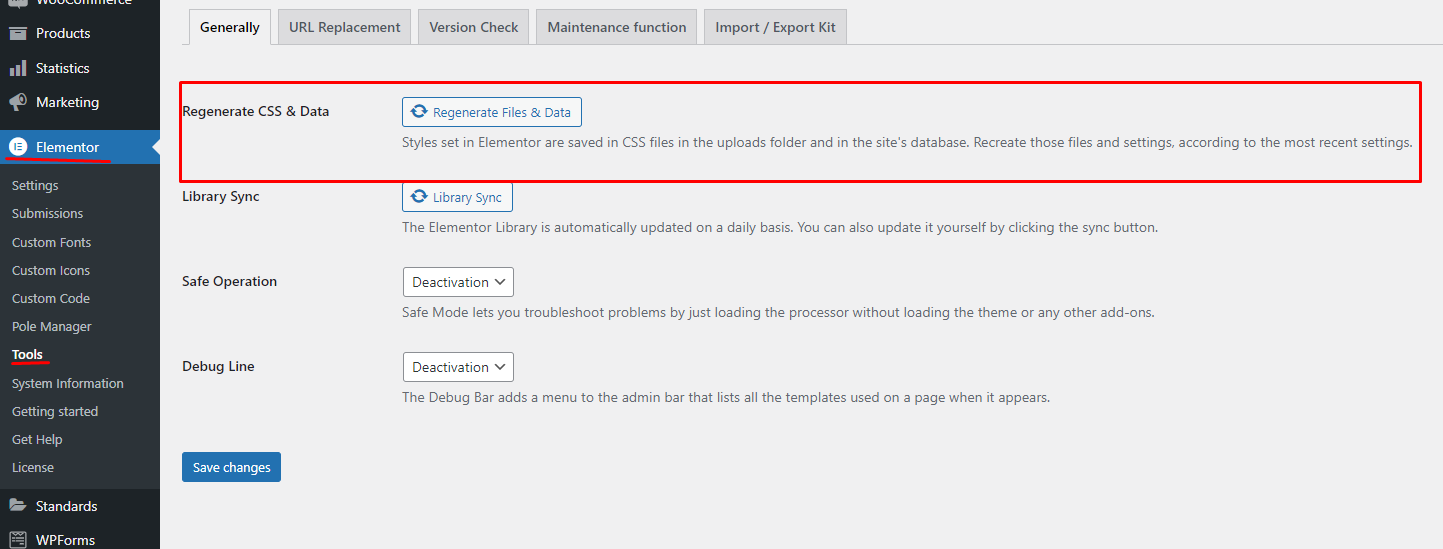Go to Custom Icons
The width and height of the screenshot is (1443, 549).
51,270
